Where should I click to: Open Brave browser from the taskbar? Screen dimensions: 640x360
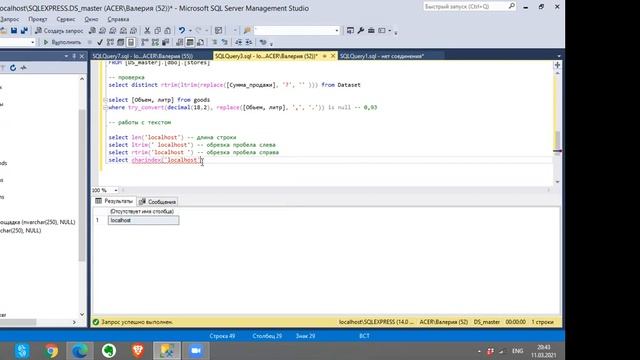click(x=138, y=351)
